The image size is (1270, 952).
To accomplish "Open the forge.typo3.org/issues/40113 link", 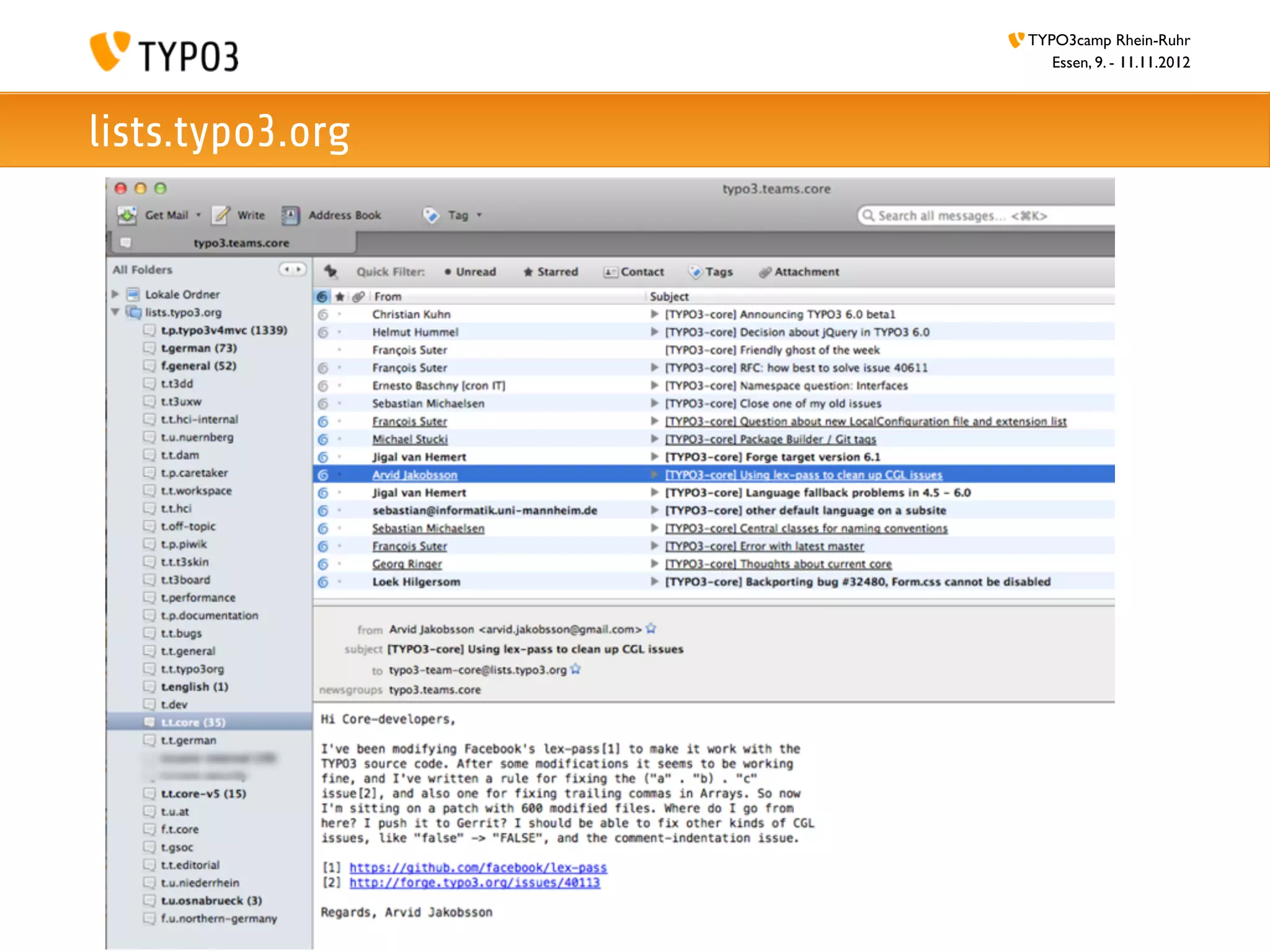I will (x=475, y=883).
